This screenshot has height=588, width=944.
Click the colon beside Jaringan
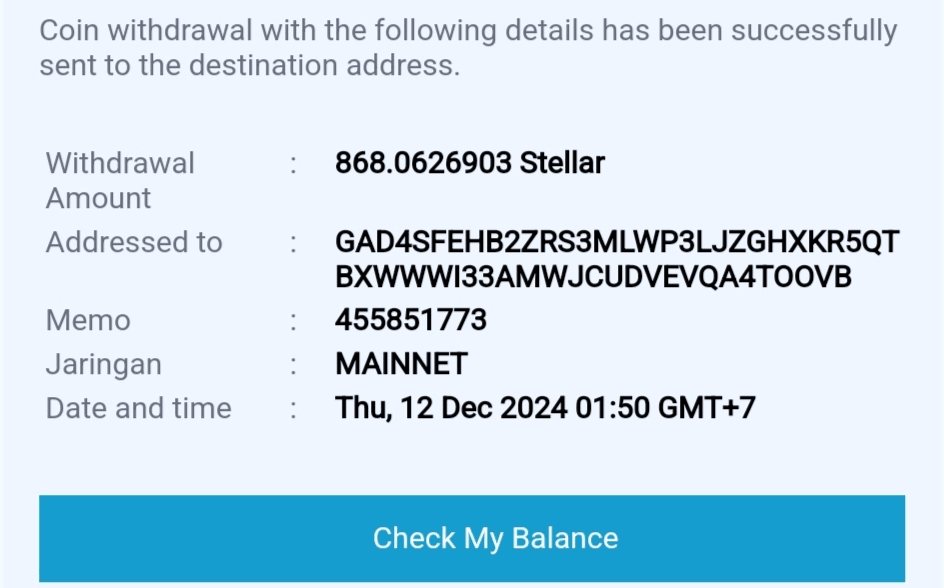[x=294, y=364]
